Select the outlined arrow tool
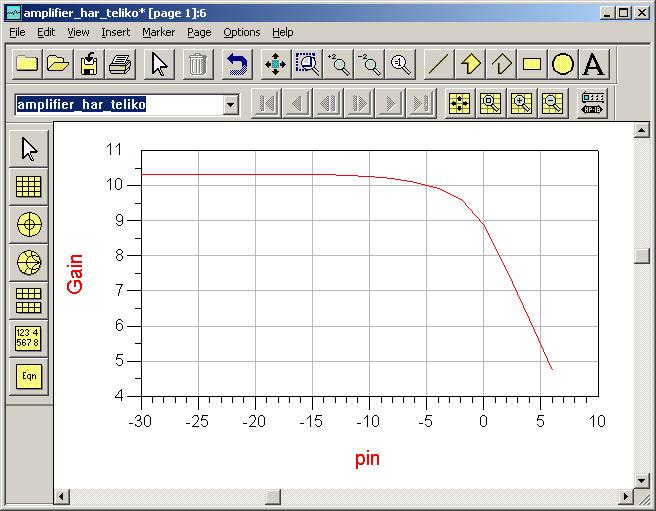Screen dimensions: 656x511 click(501, 64)
